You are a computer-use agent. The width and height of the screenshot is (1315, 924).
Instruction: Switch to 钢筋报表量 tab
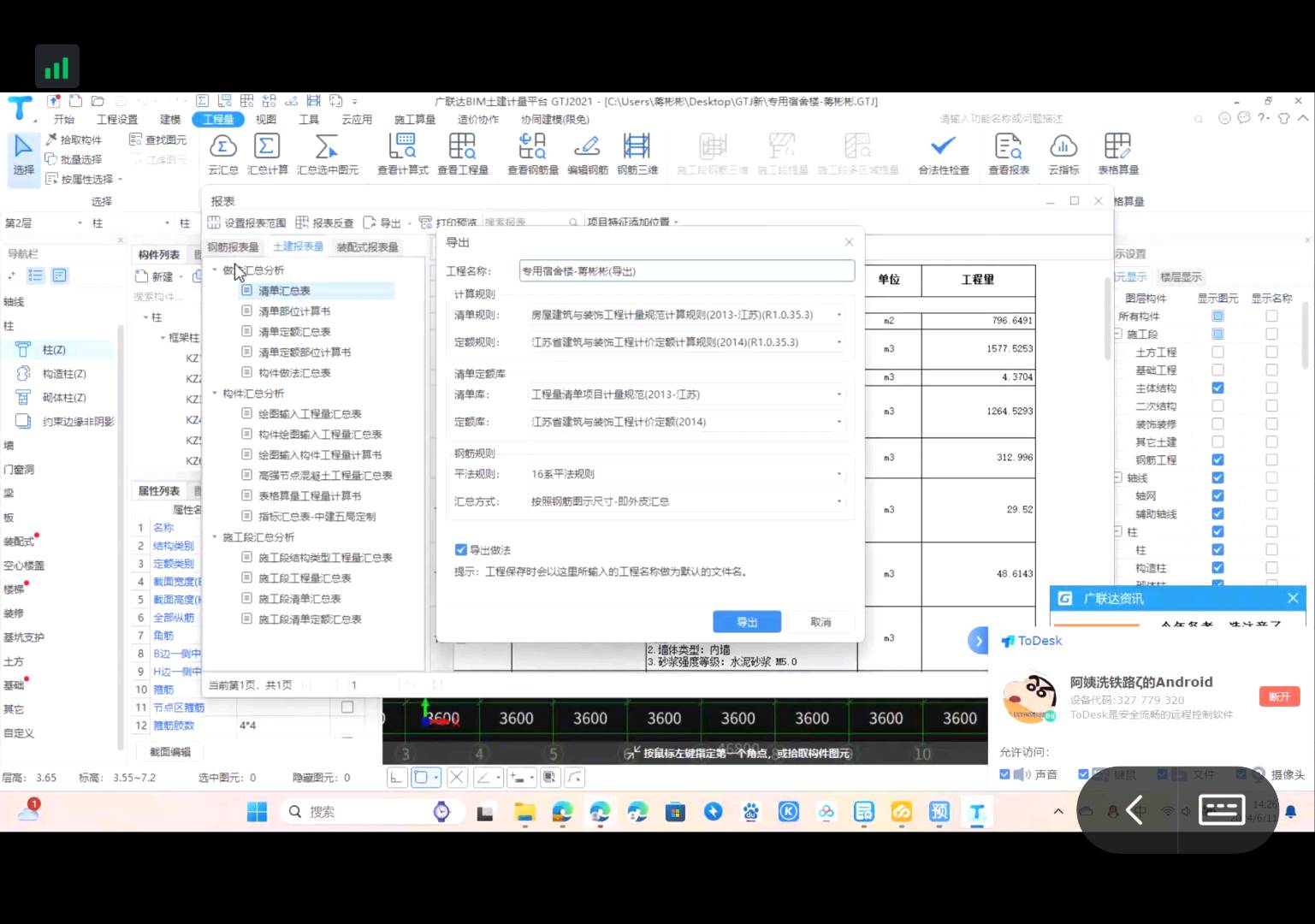(x=233, y=246)
